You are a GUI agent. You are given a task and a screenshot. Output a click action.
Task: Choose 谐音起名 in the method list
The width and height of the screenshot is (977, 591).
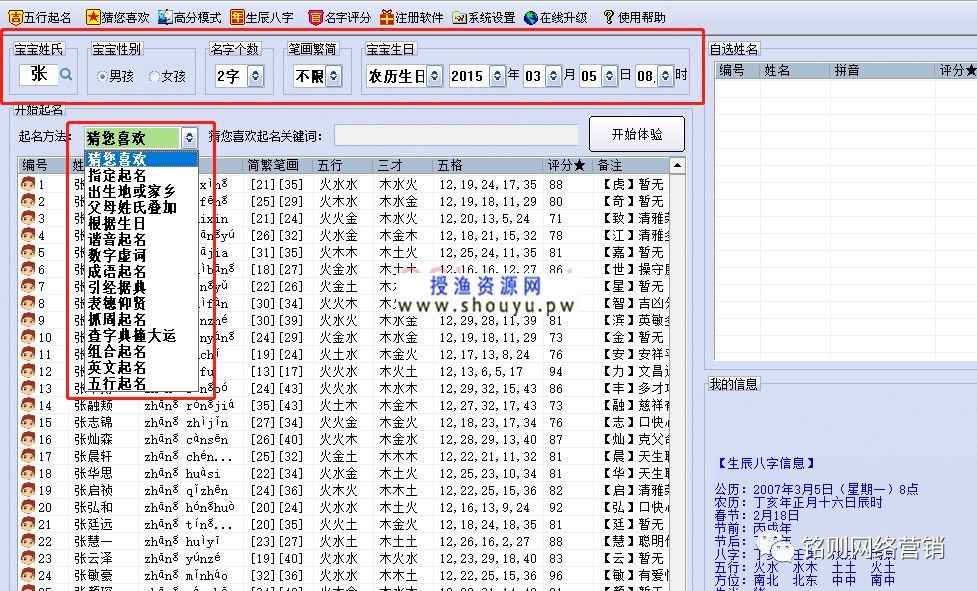141,239
